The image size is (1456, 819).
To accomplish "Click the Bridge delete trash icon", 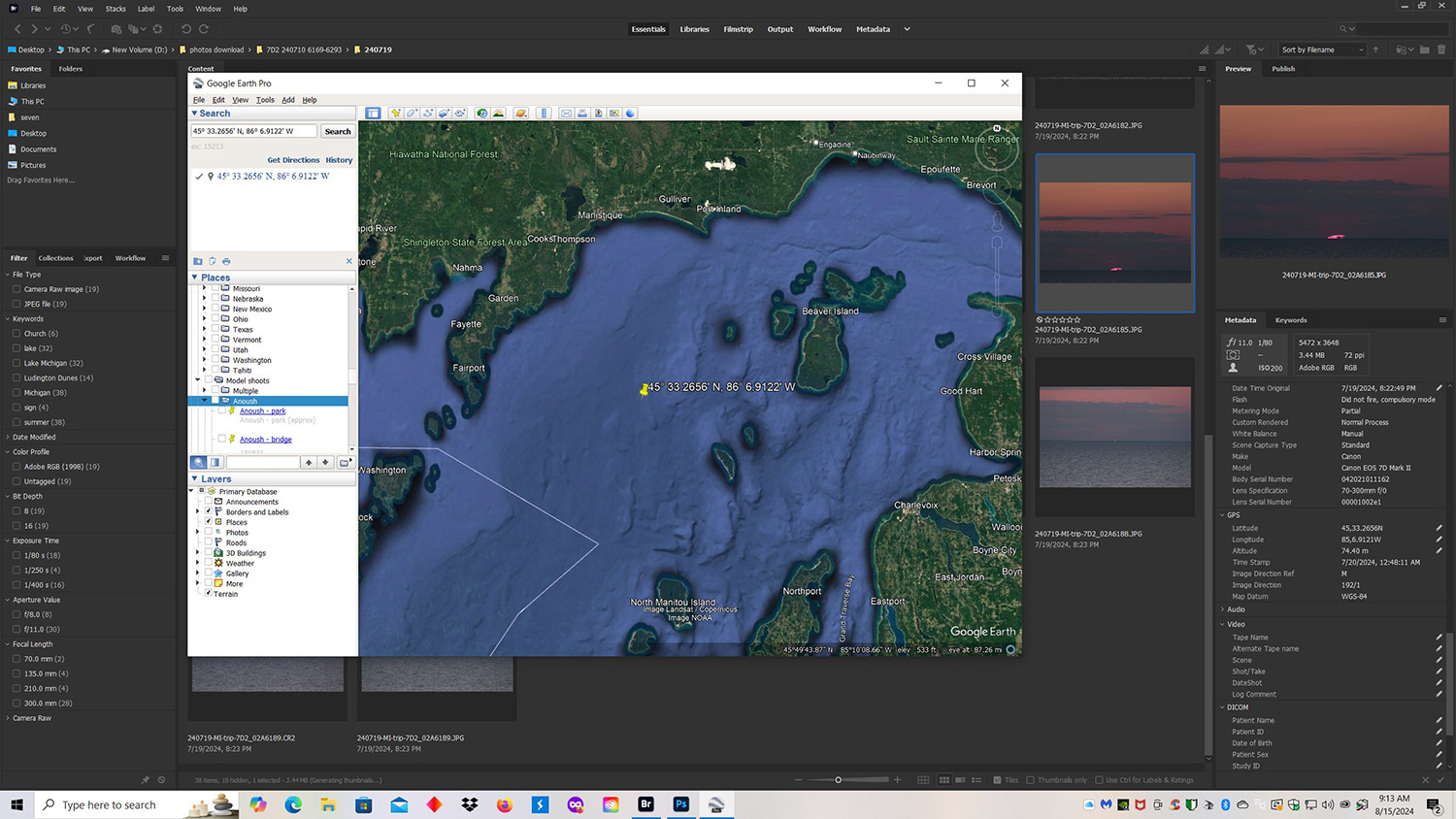I will [x=1441, y=49].
